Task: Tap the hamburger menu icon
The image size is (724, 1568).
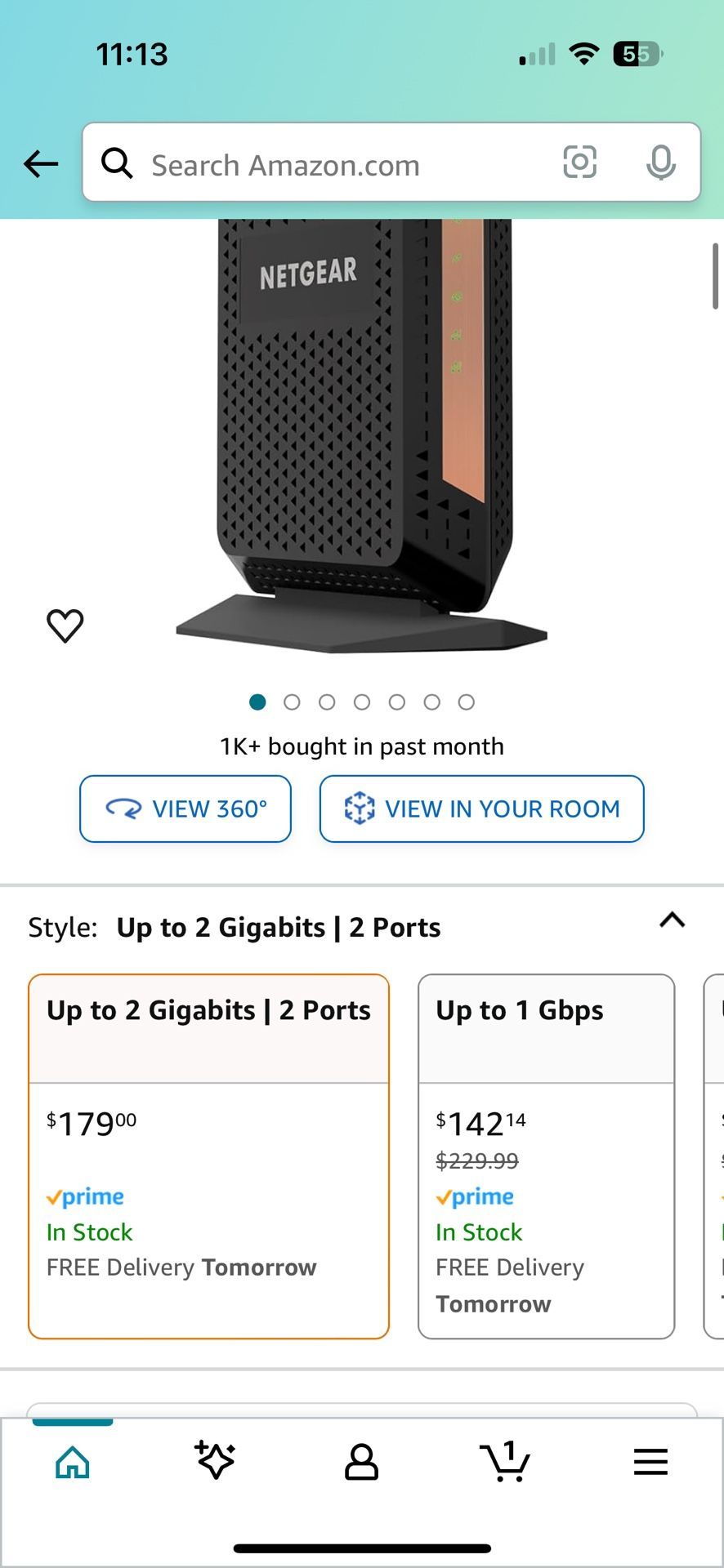Action: 650,1462
